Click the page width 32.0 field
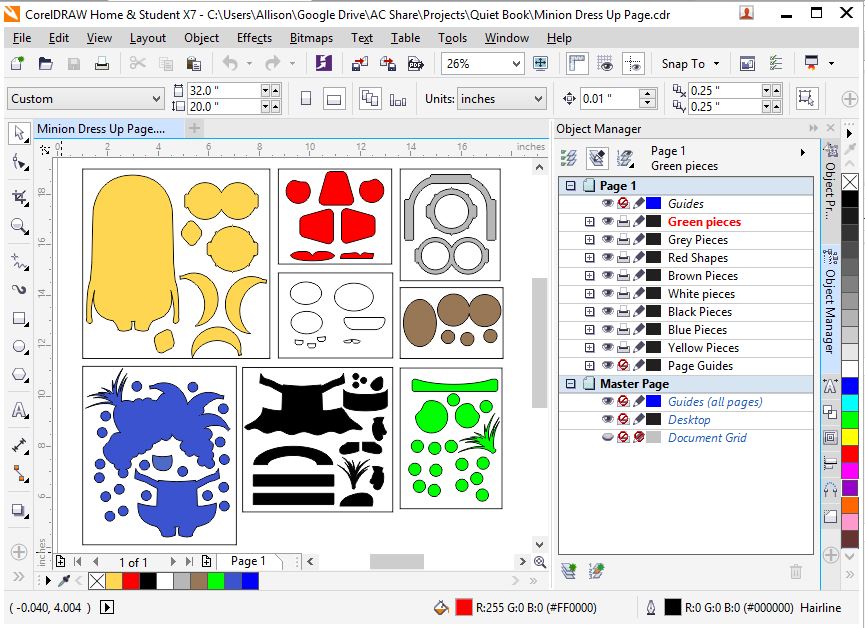The image size is (865, 628). 223,90
